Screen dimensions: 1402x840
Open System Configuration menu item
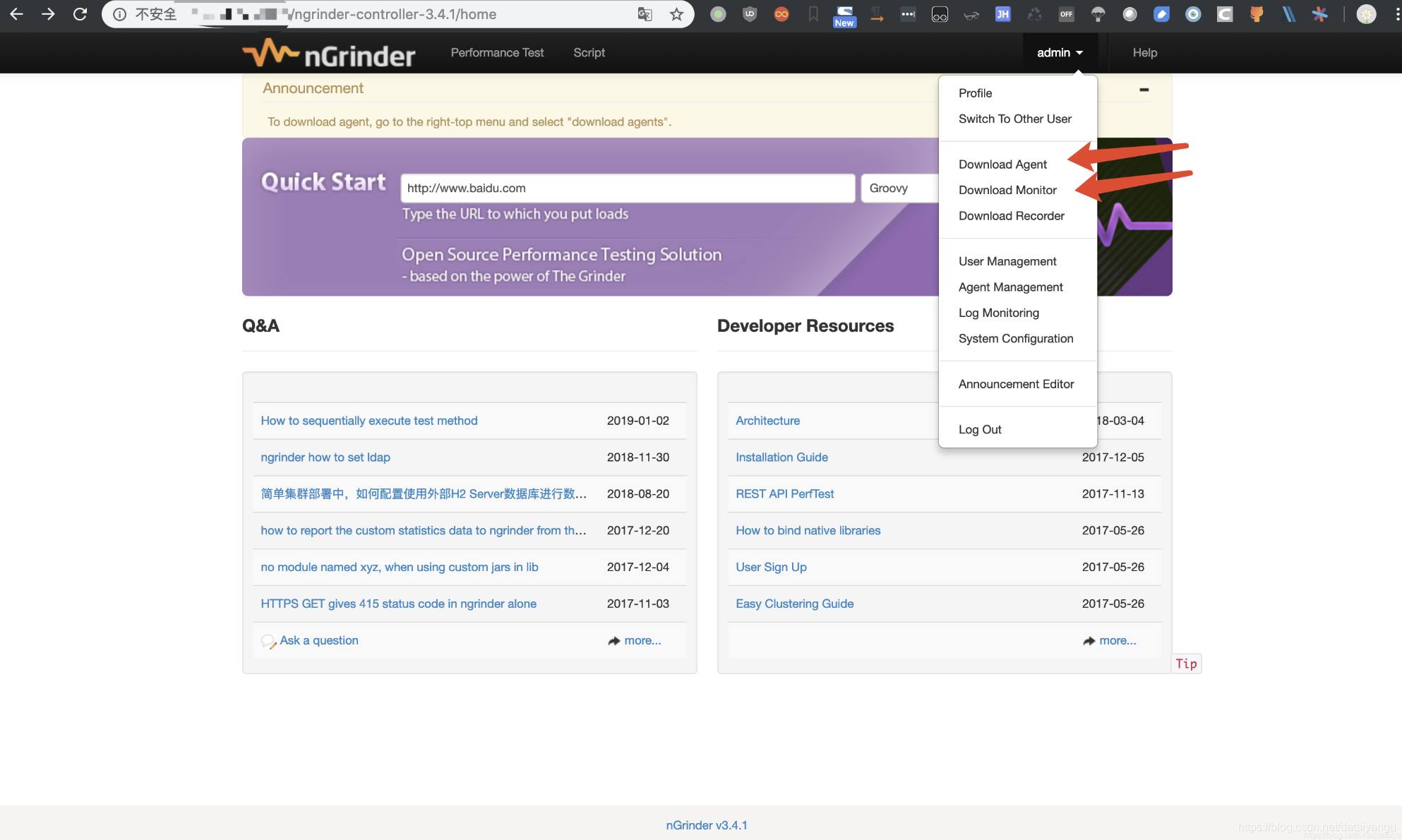click(1015, 339)
